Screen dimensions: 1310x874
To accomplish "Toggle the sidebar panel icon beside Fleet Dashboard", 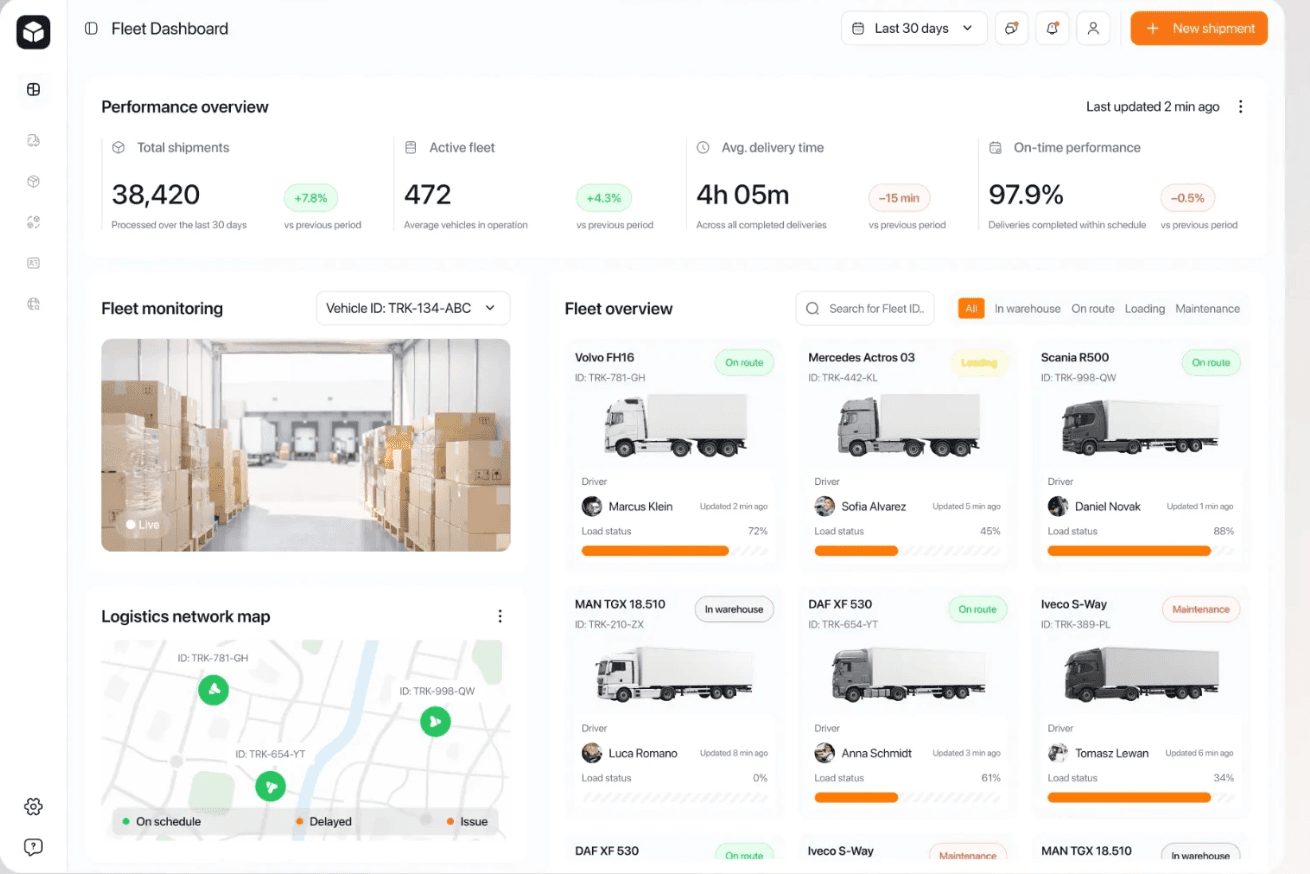I will tap(91, 29).
